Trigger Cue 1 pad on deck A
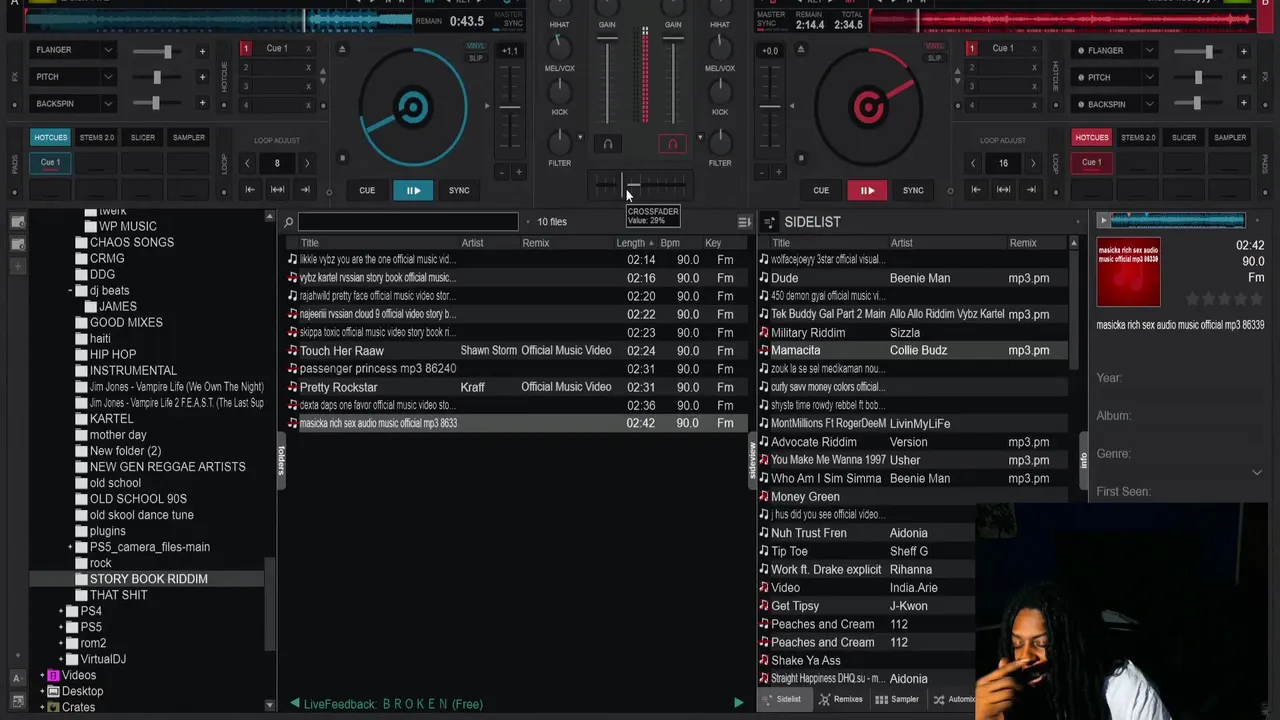 click(50, 163)
